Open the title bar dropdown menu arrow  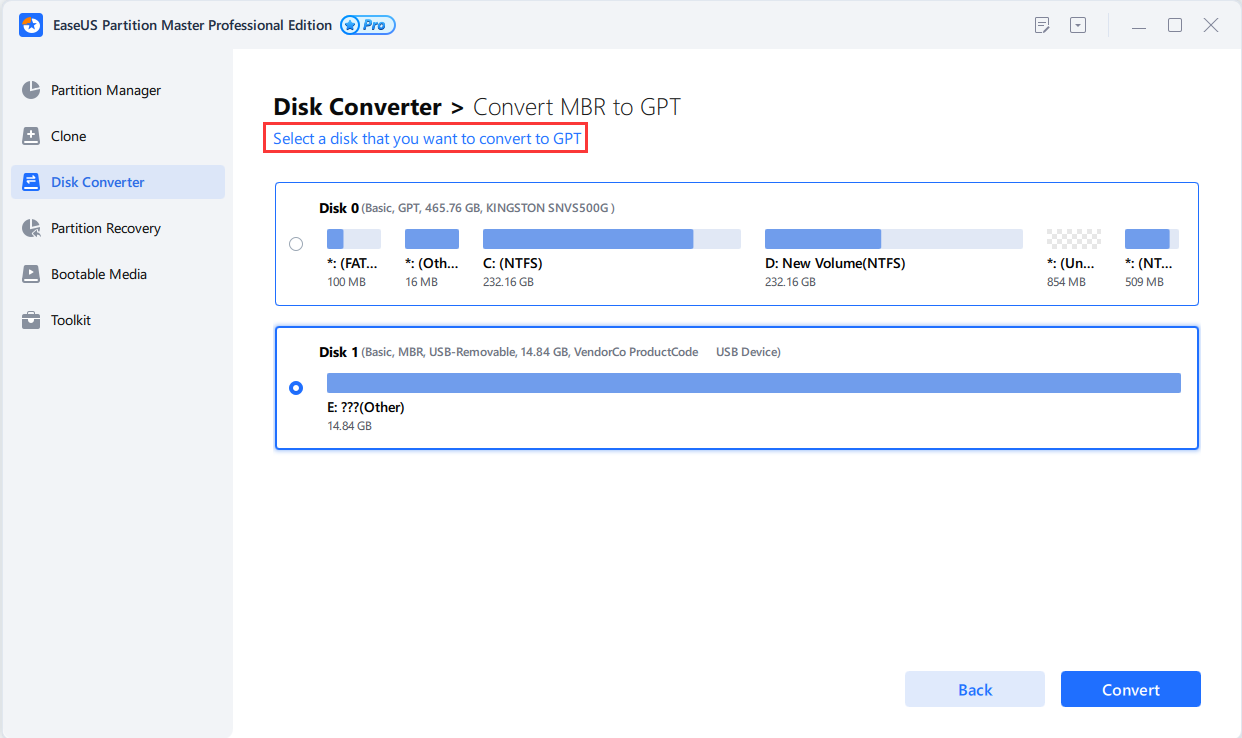tap(1078, 24)
